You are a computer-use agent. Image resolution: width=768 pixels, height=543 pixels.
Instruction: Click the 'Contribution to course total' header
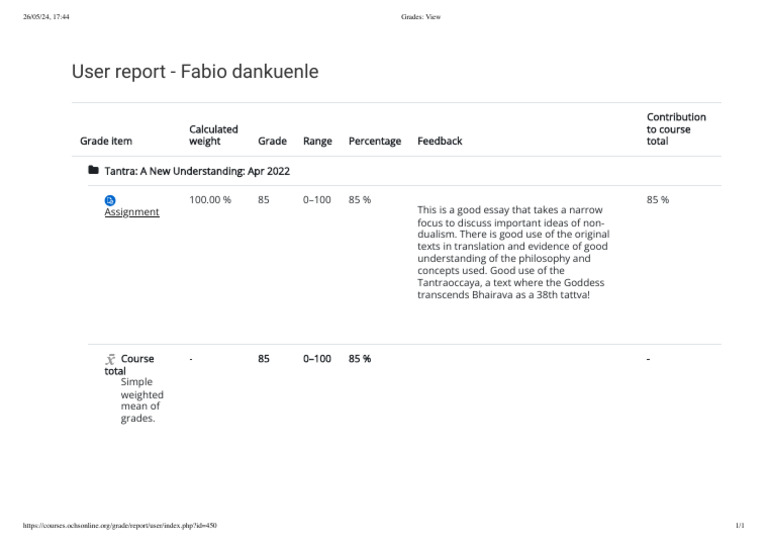tap(676, 129)
